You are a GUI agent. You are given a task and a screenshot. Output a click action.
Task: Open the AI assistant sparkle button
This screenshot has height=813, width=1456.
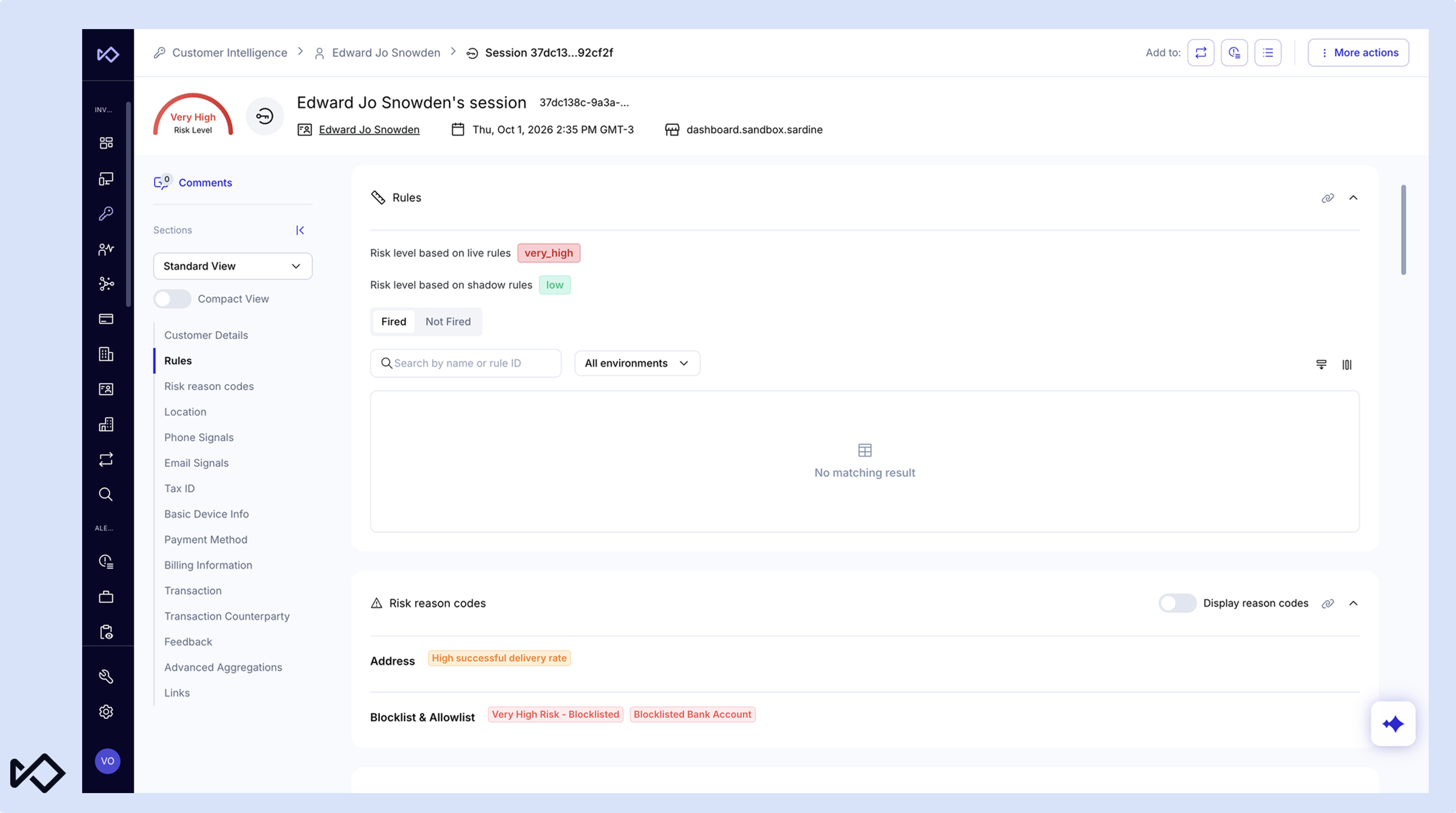1393,724
